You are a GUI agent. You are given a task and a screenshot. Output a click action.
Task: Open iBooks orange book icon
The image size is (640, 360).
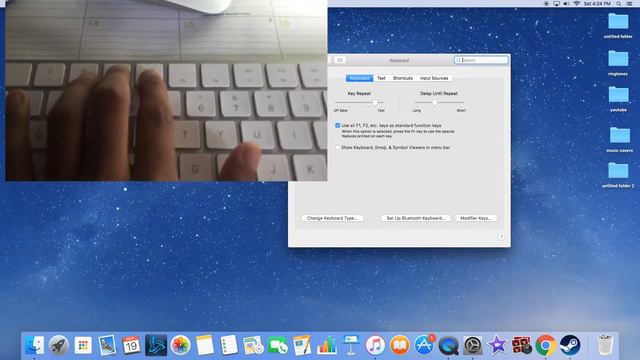pos(400,345)
